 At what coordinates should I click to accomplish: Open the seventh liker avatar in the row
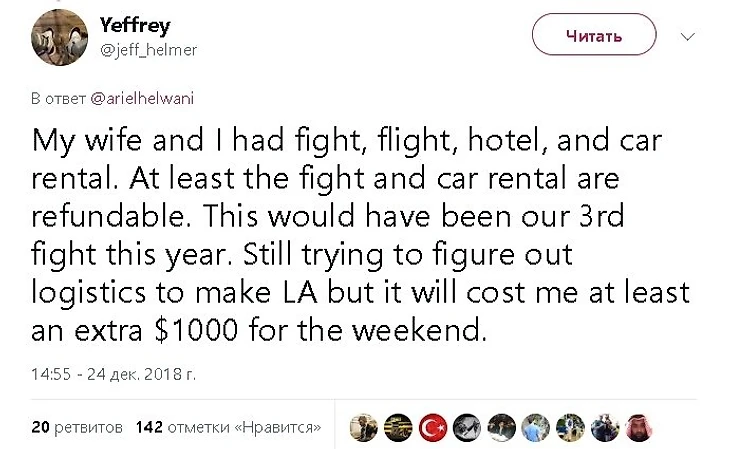click(x=570, y=427)
